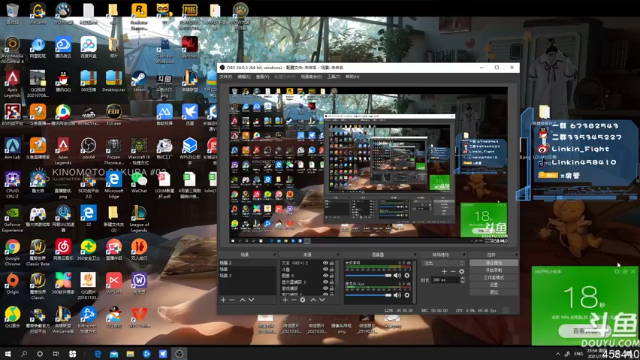Mute the microphone/Aux speaker icon in mixer

pyautogui.click(x=397, y=295)
